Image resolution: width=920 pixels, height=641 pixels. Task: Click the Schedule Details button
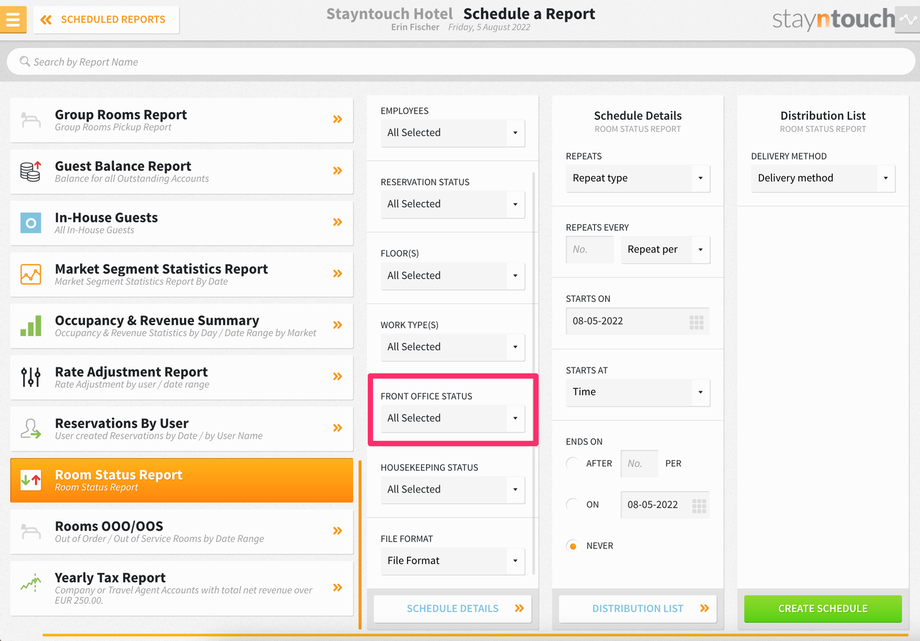[x=452, y=609]
